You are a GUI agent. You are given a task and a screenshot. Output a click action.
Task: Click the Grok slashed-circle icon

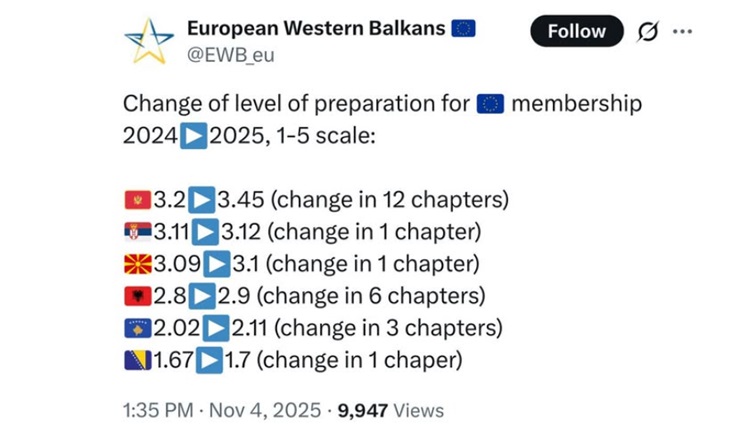[648, 31]
